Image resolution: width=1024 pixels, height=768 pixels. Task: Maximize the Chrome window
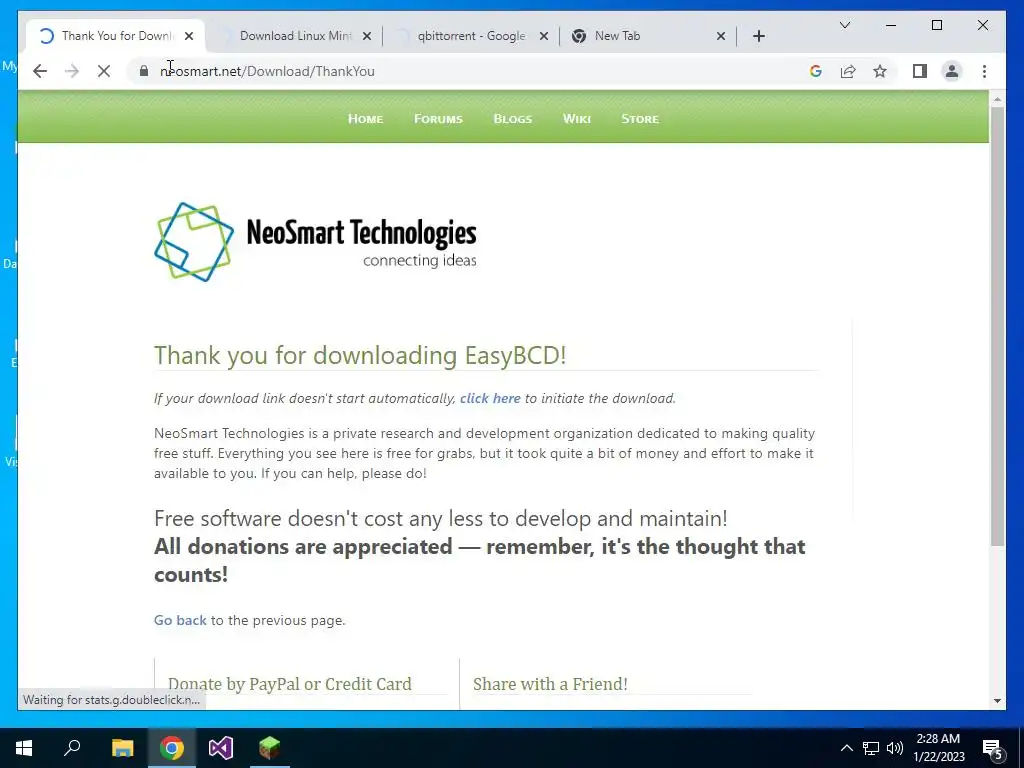point(937,25)
